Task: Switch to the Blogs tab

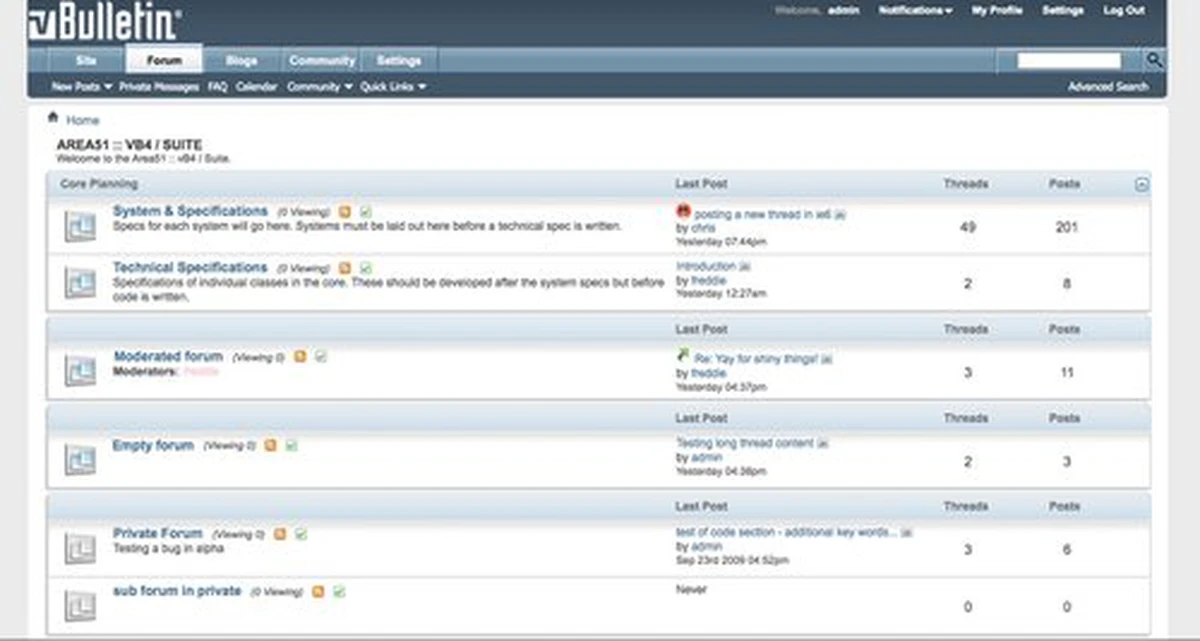Action: coord(241,61)
